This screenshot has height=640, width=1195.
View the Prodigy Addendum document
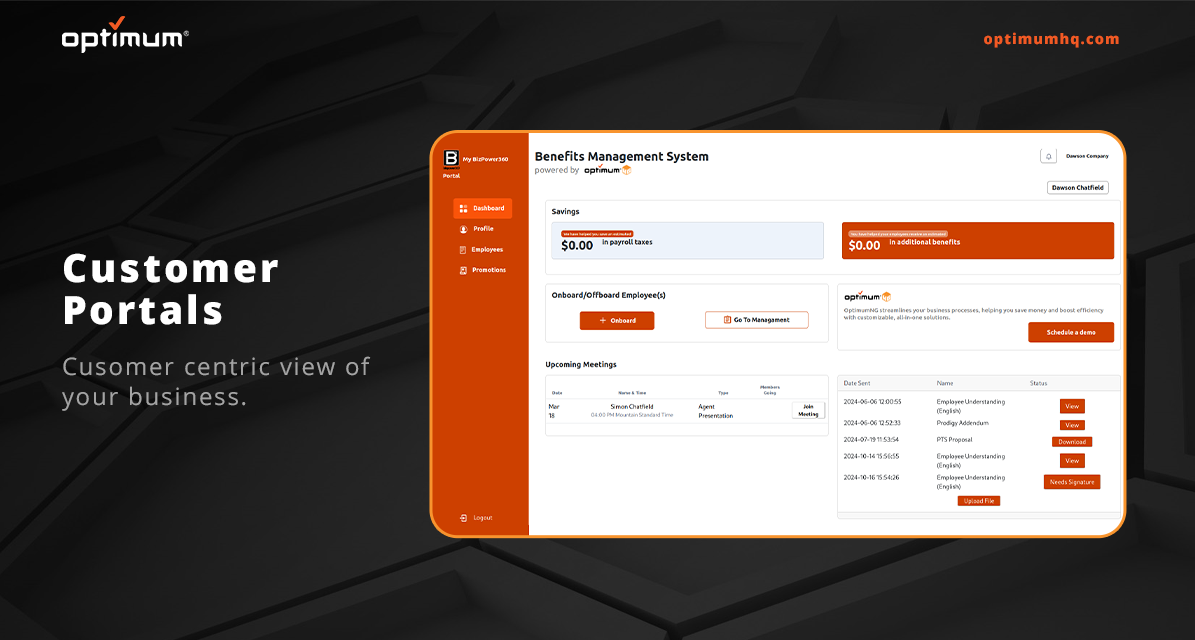point(1072,425)
